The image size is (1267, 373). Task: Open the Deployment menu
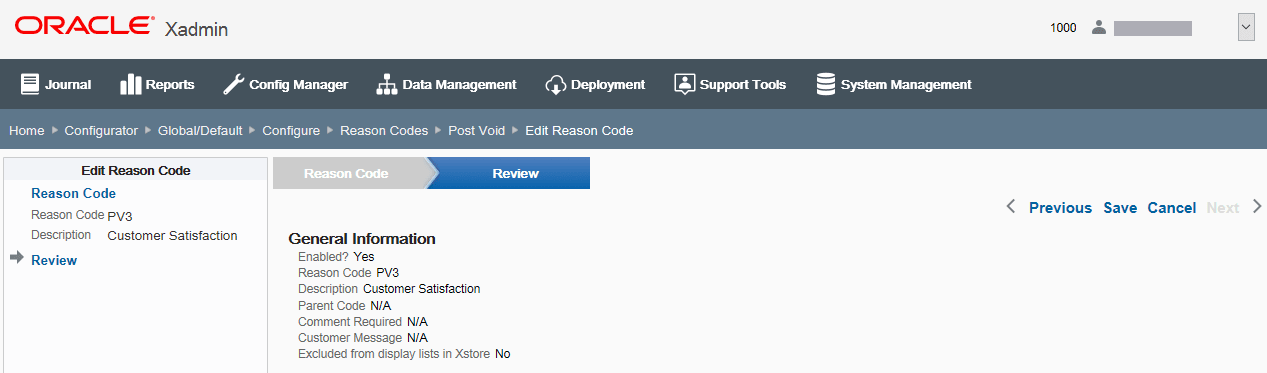click(x=595, y=84)
